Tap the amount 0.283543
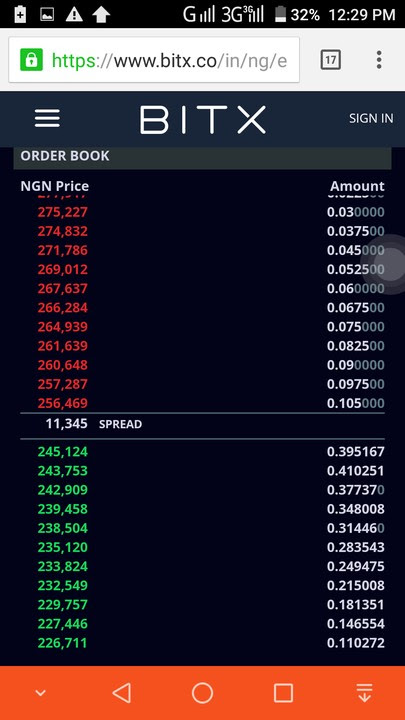 tap(356, 547)
